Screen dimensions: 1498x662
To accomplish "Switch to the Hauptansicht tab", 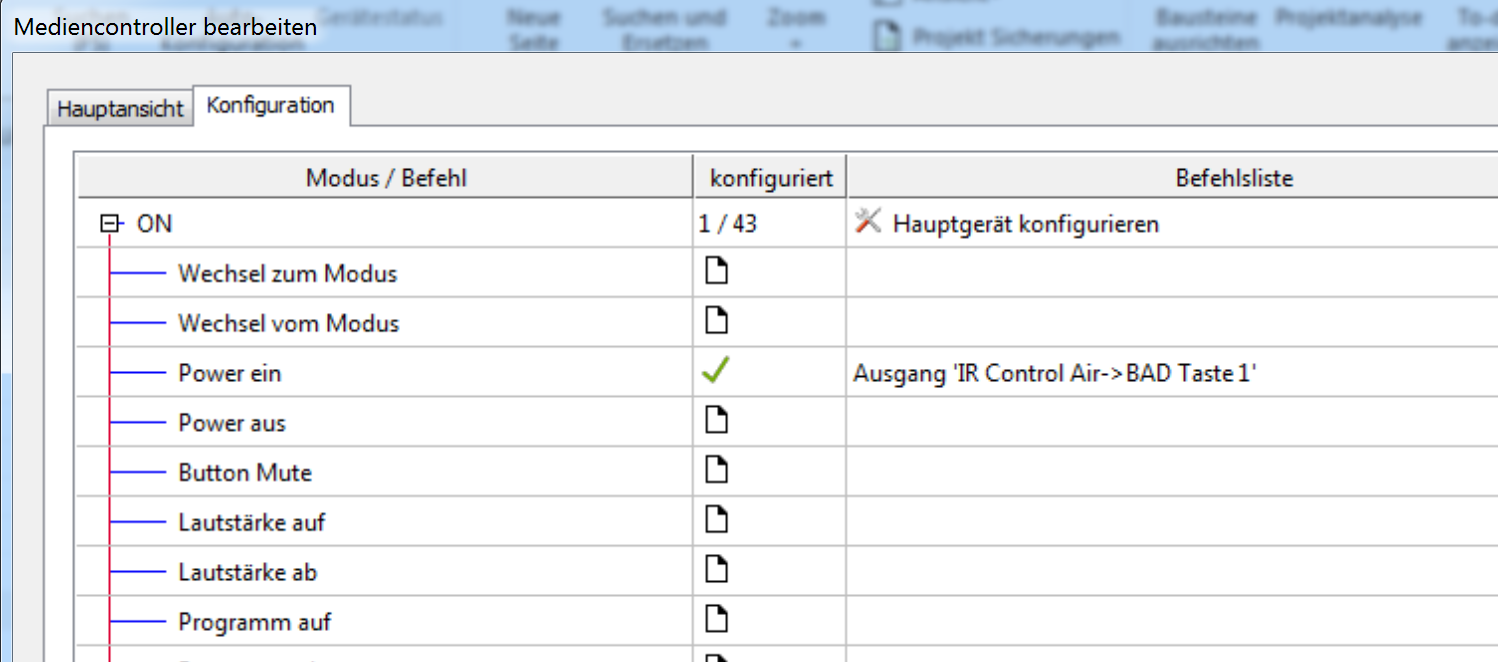I will [120, 109].
